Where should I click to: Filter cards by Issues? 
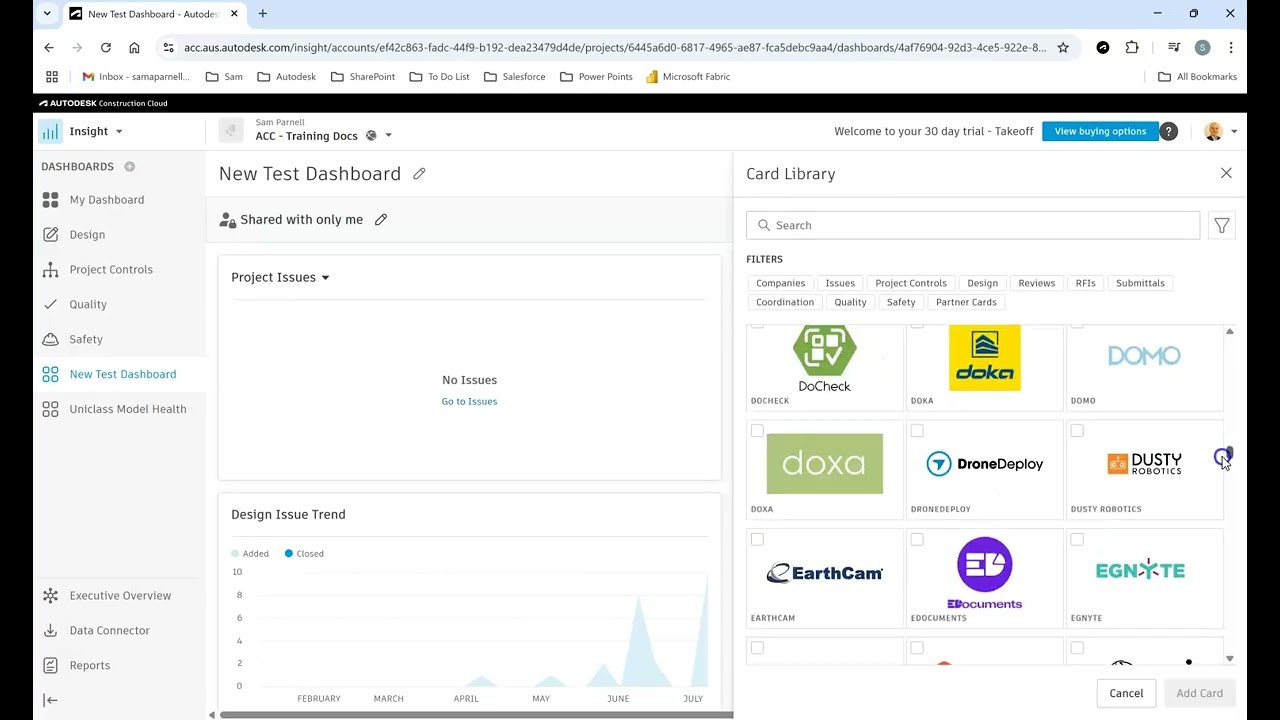[840, 283]
